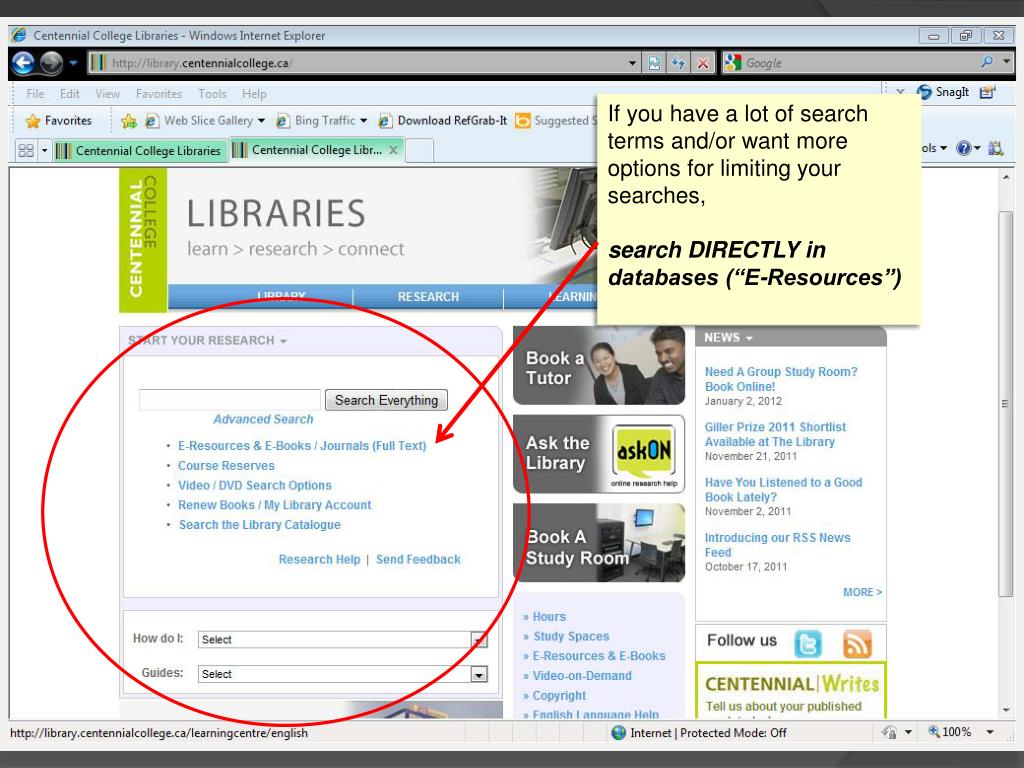The width and height of the screenshot is (1024, 768).
Task: Open the Help menu
Action: pos(254,93)
